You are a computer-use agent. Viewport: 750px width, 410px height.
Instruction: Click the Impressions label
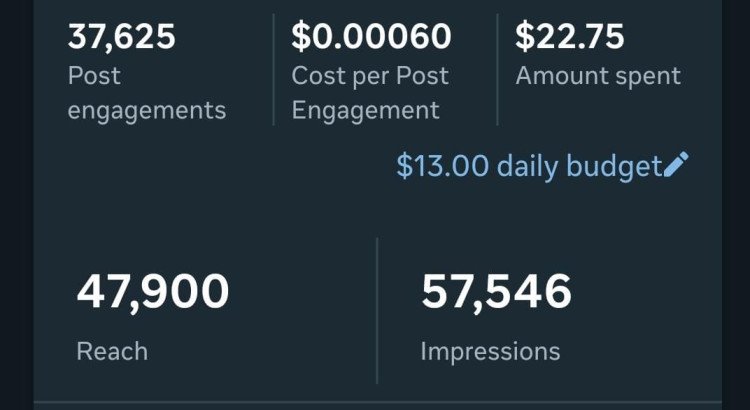click(490, 353)
